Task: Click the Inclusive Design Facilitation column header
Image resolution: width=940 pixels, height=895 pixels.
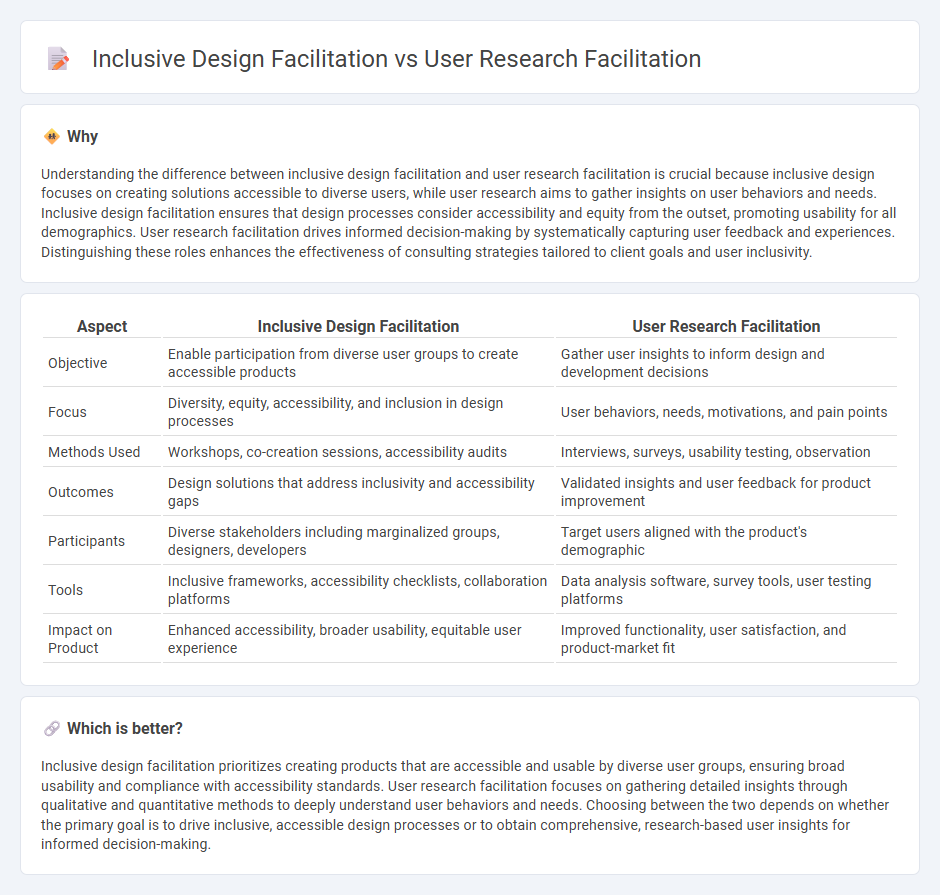Action: 358,326
